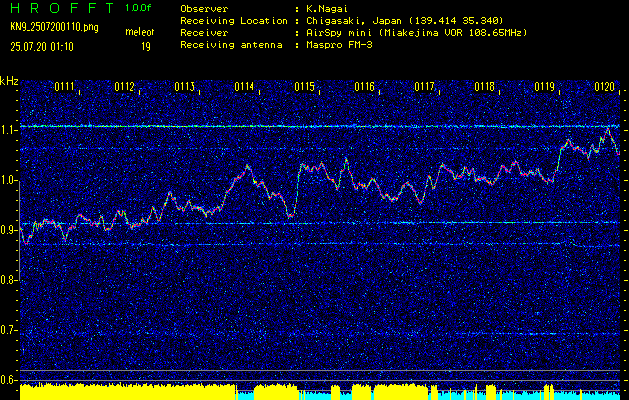
Task: Click the observer name K.Nagai
Action: pos(325,9)
